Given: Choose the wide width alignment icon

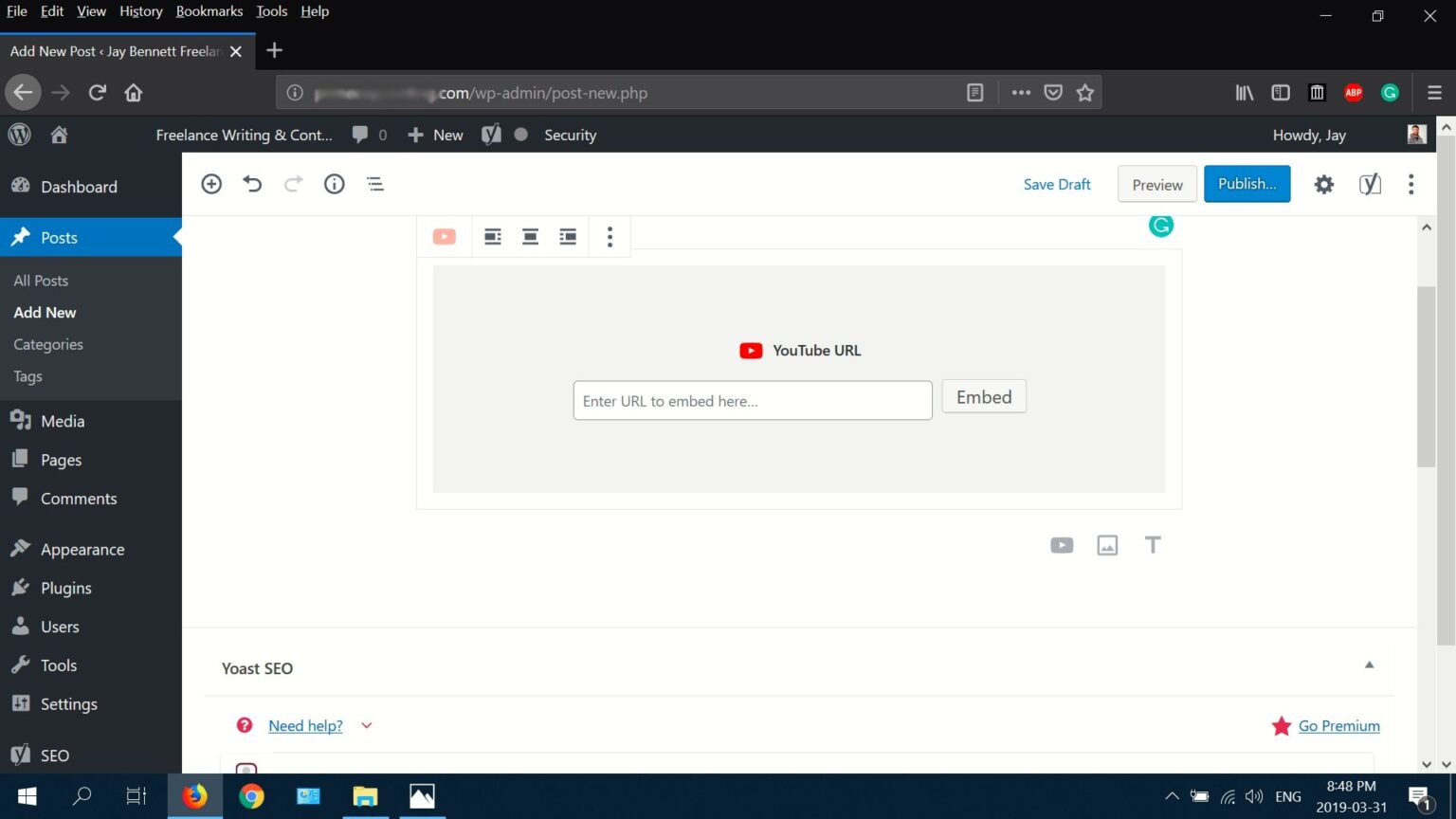Looking at the screenshot, I should pyautogui.click(x=530, y=236).
